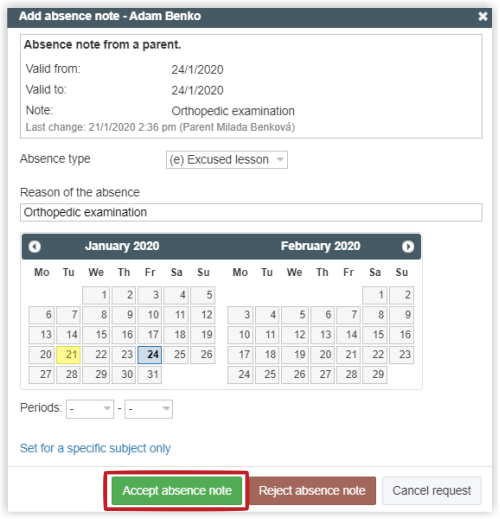Choose February 14 in the calendar
Viewport: 500px width, 519px height.
[348, 335]
